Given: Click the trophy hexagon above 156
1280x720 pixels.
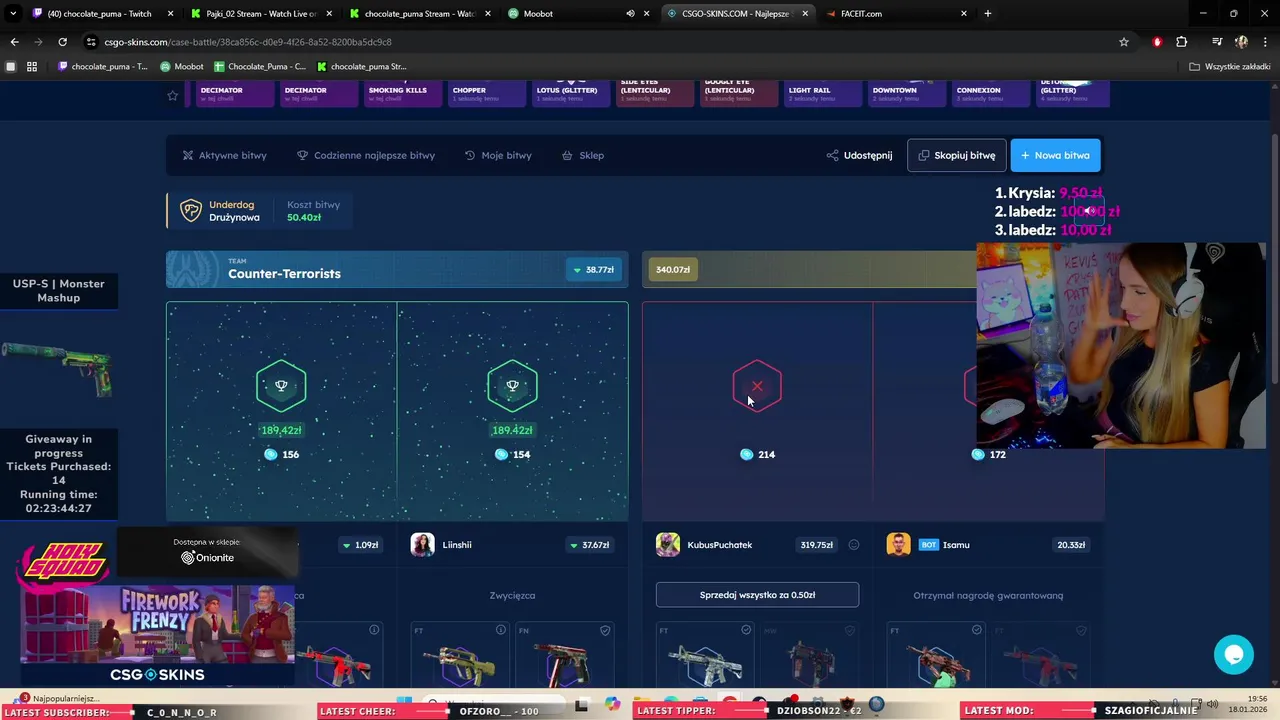Looking at the screenshot, I should coord(281,386).
